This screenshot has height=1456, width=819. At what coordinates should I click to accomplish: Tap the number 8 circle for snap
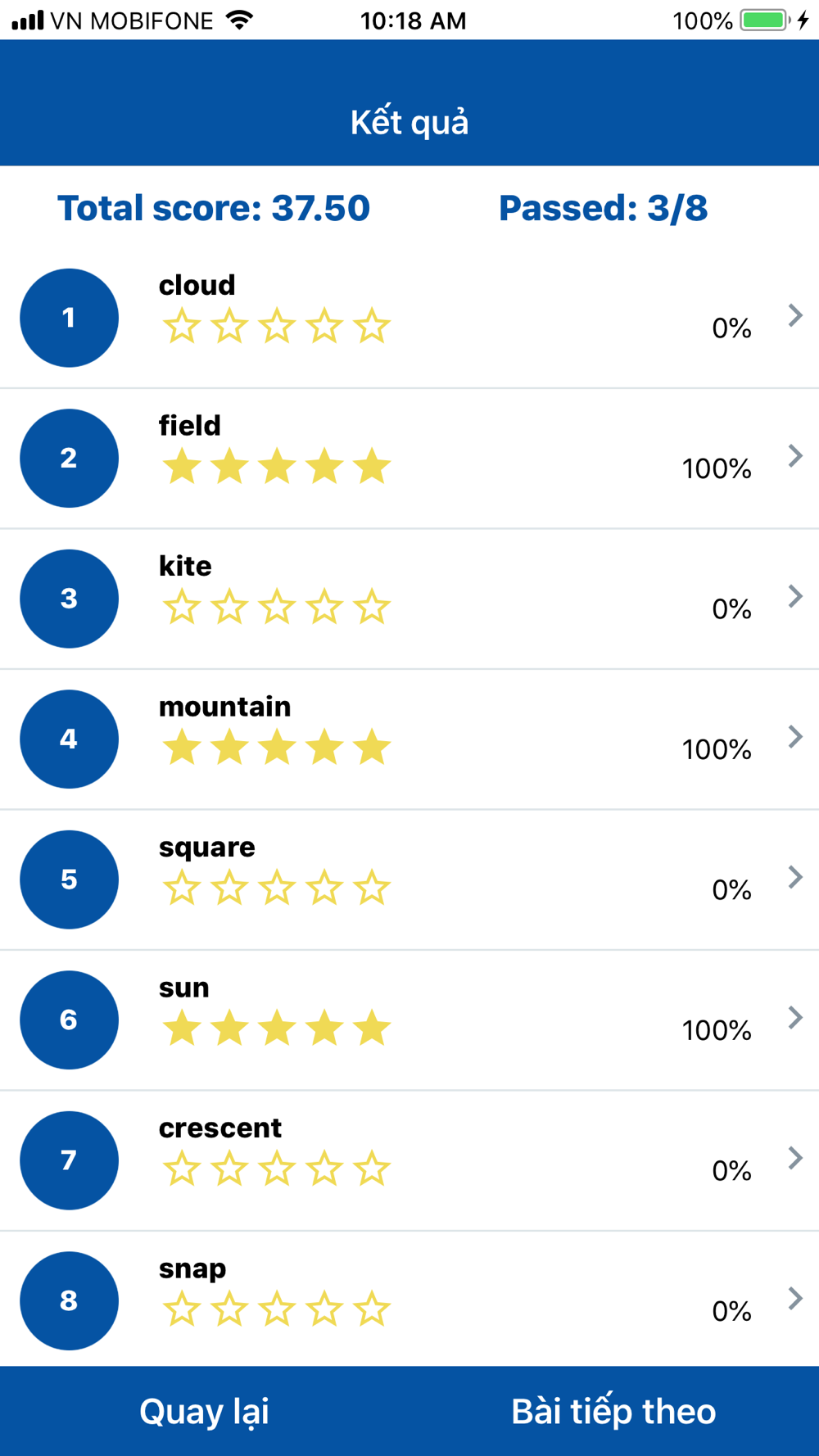pos(69,1300)
